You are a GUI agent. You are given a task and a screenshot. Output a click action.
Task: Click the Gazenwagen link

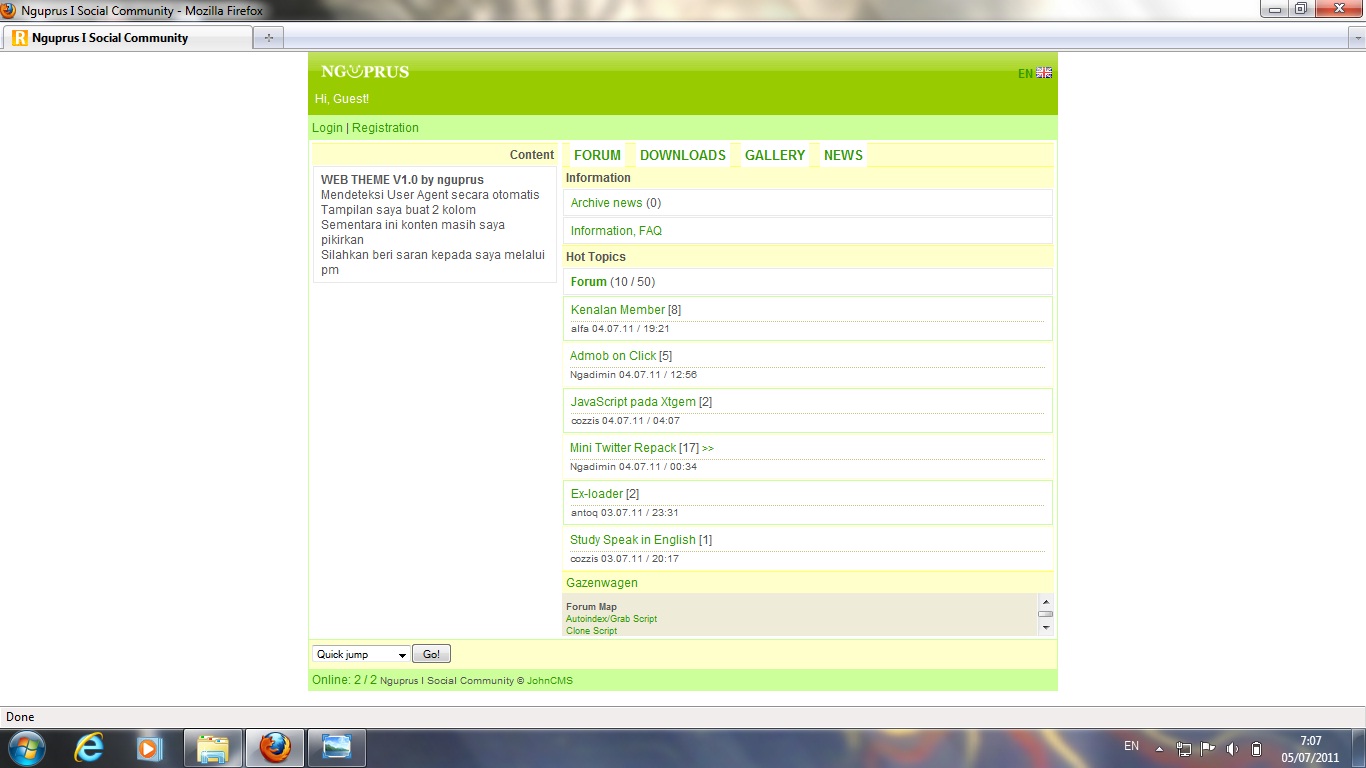pos(602,583)
